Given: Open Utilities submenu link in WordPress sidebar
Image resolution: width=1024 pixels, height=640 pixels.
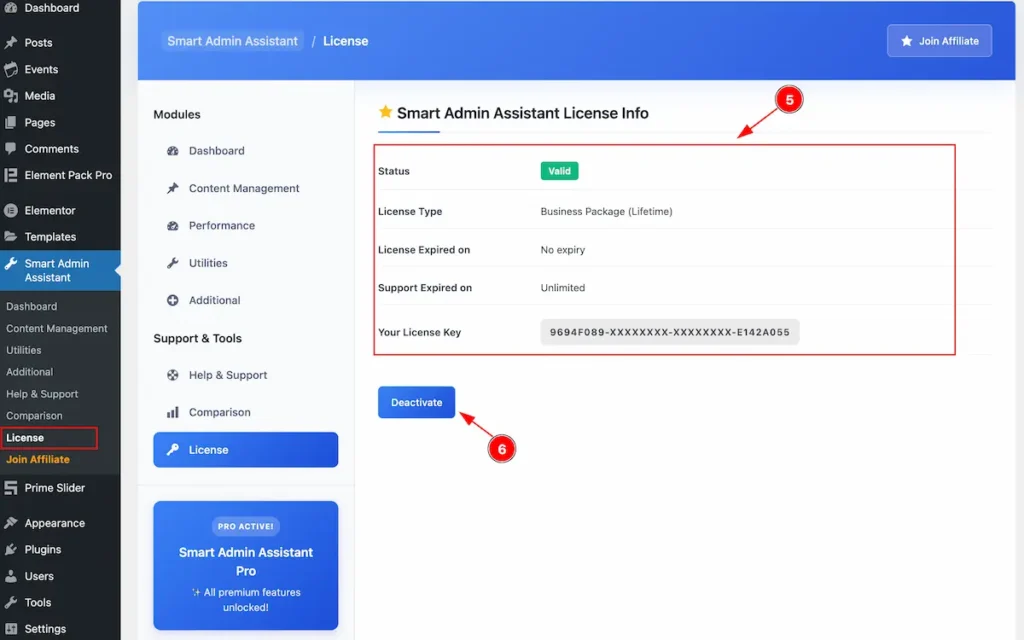Looking at the screenshot, I should (24, 350).
